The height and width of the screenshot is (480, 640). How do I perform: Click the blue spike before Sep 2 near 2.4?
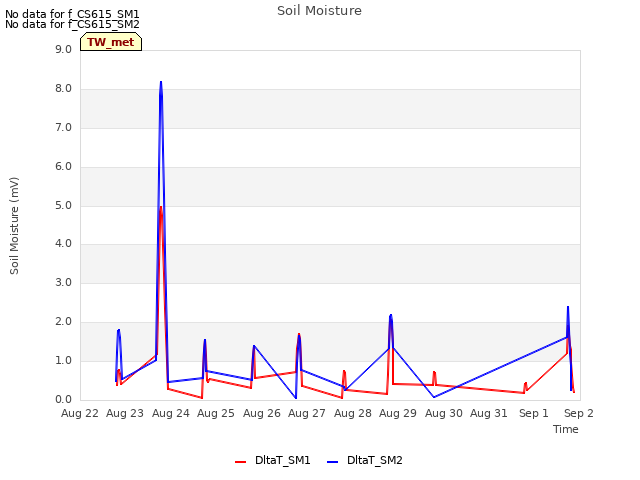(x=568, y=307)
